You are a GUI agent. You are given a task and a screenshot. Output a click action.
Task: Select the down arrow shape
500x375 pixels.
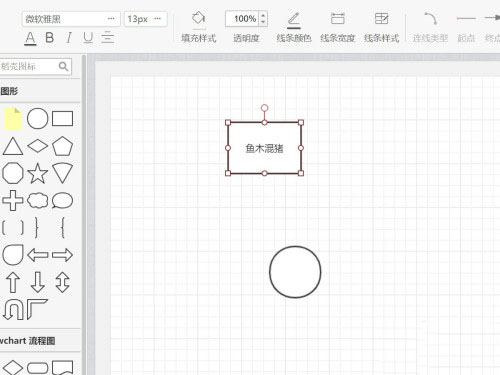[x=37, y=282]
